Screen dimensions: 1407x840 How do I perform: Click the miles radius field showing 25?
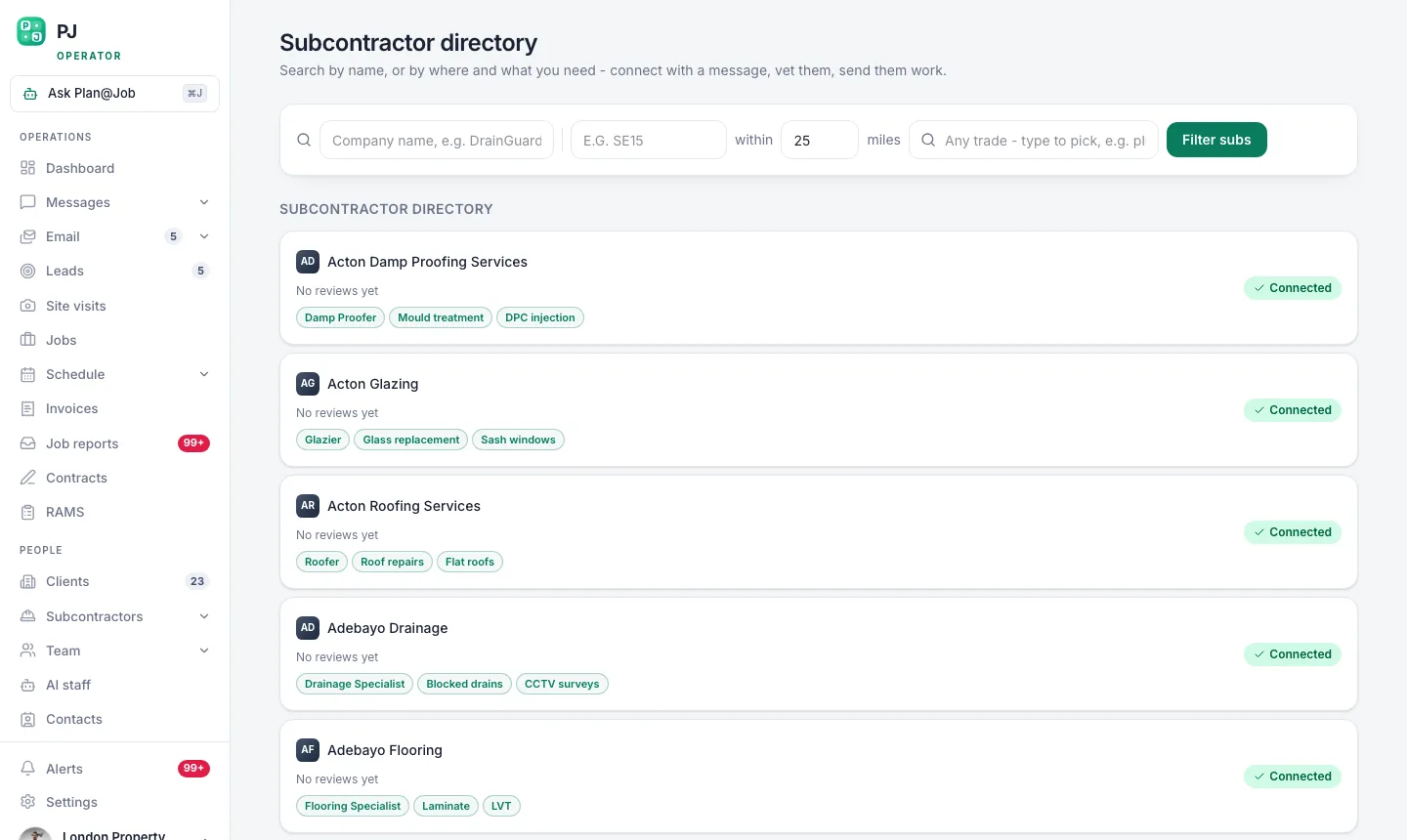(820, 140)
